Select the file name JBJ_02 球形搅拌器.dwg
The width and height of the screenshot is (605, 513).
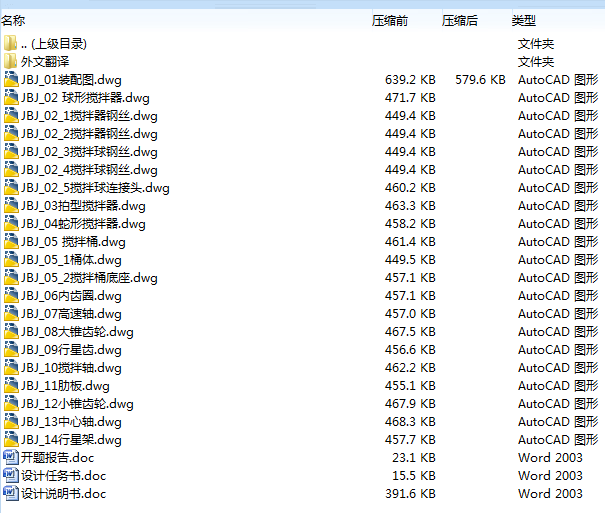pyautogui.click(x=85, y=98)
